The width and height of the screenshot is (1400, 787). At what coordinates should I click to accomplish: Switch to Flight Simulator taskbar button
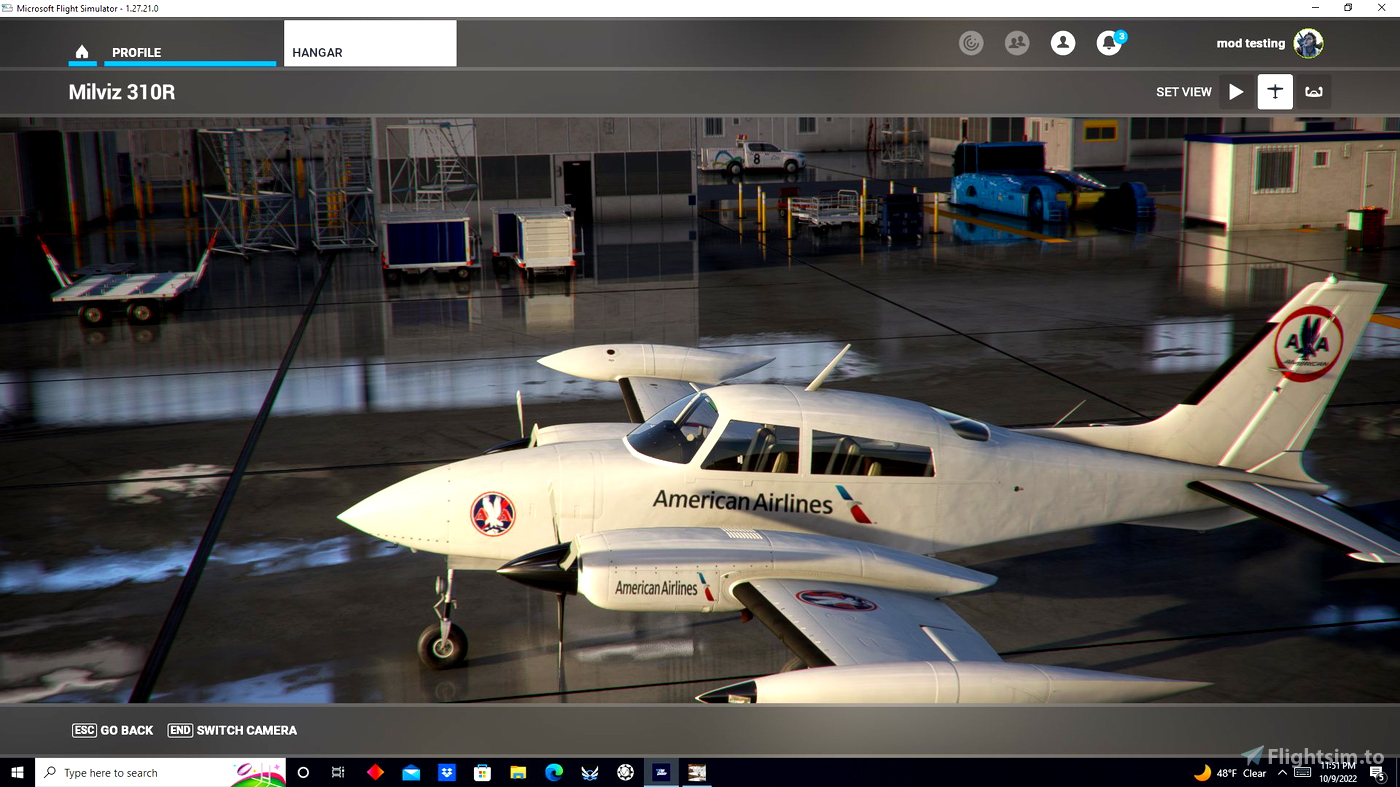661,773
